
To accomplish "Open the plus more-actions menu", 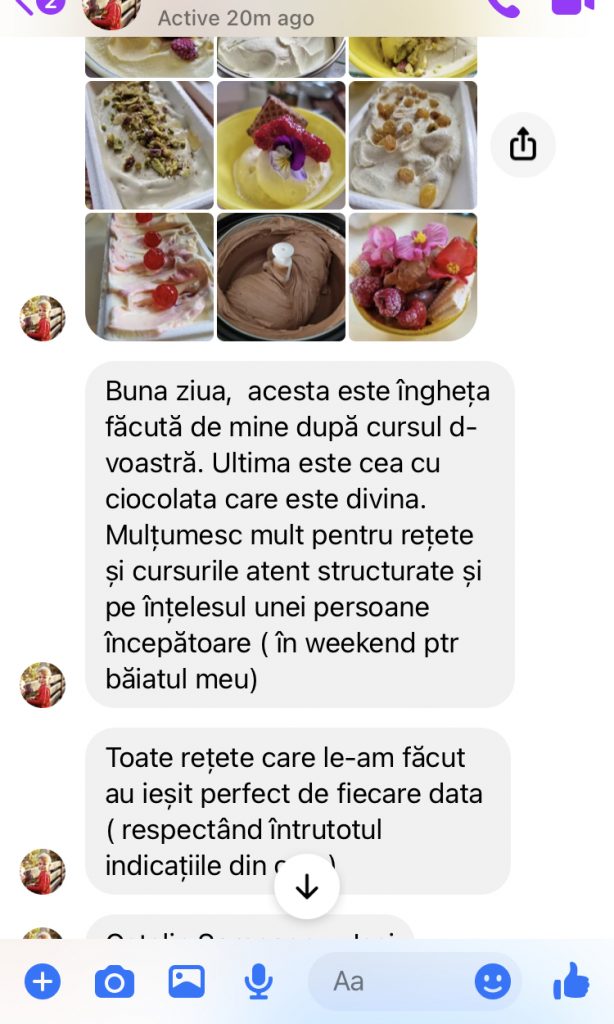I will [42, 982].
